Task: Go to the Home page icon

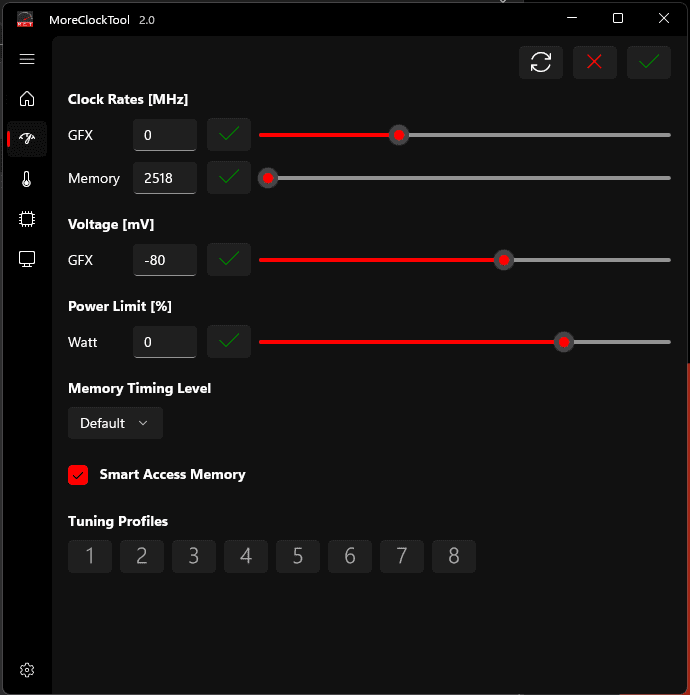Action: [27, 98]
